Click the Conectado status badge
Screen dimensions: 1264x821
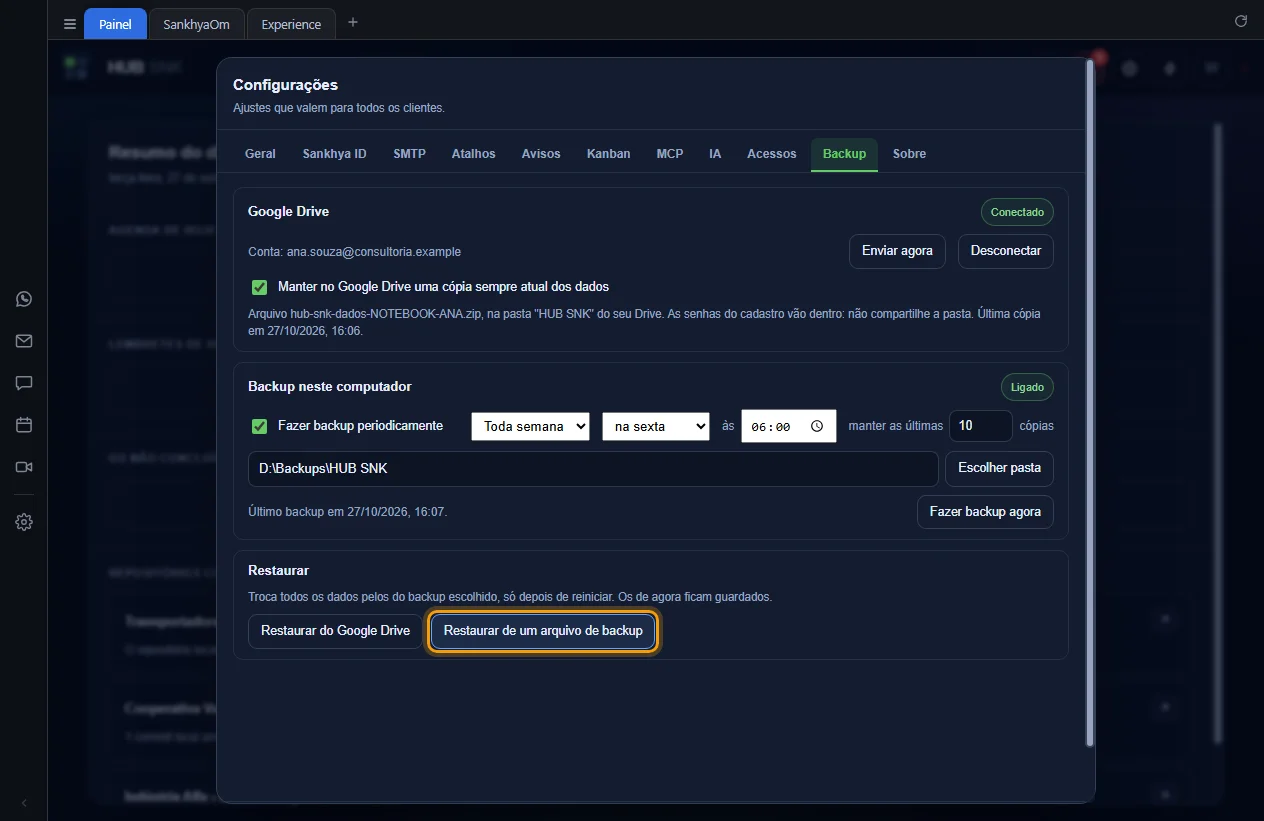pos(1017,212)
